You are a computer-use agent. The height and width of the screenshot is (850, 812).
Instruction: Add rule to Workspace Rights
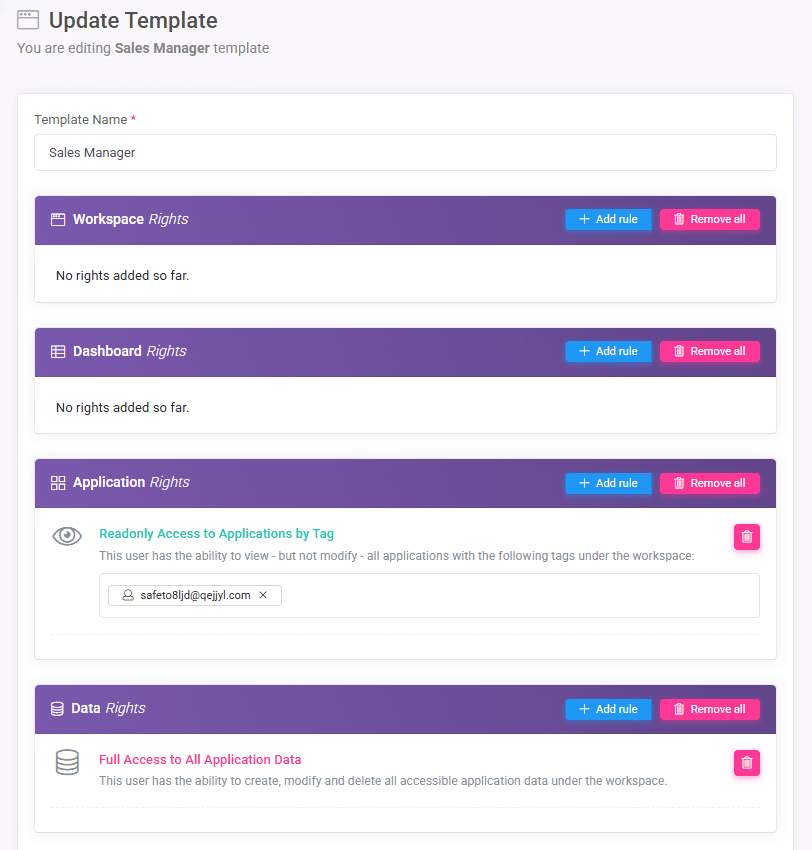click(608, 220)
